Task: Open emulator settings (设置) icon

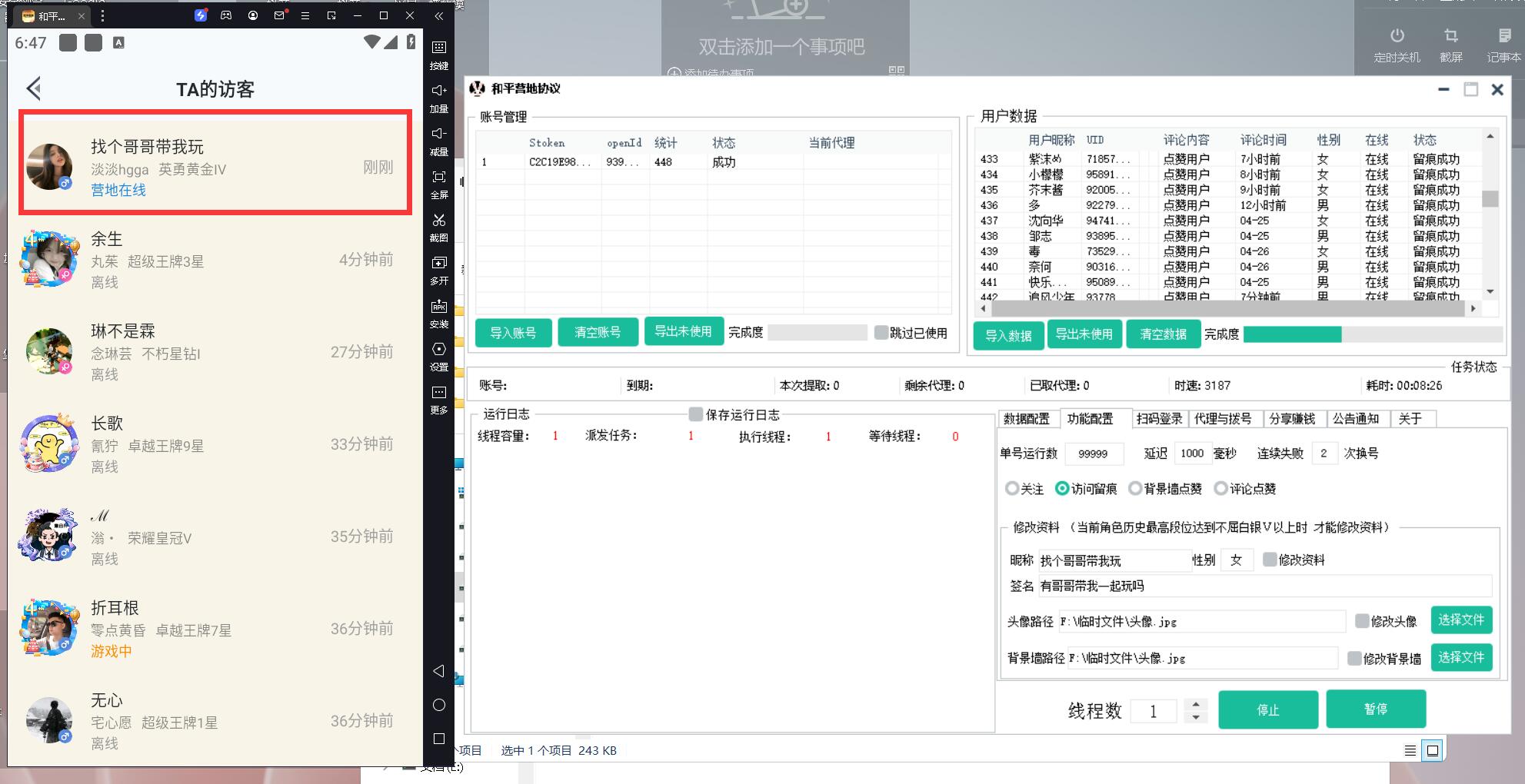Action: 439,350
